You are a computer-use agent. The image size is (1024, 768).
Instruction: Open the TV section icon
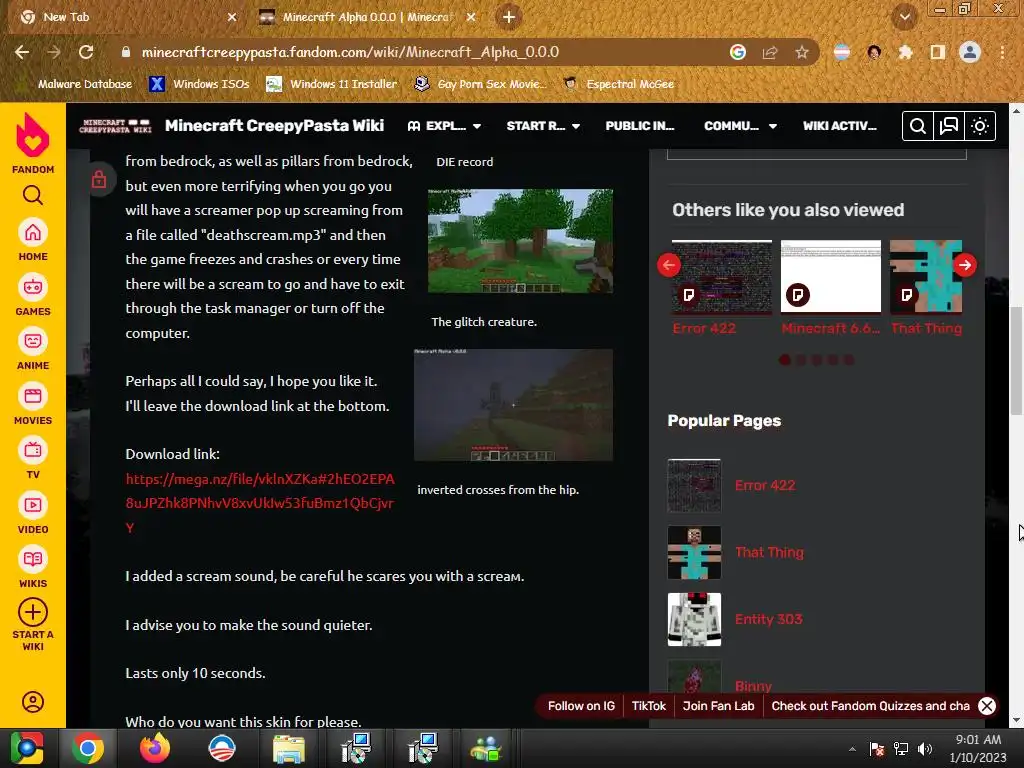pos(33,451)
